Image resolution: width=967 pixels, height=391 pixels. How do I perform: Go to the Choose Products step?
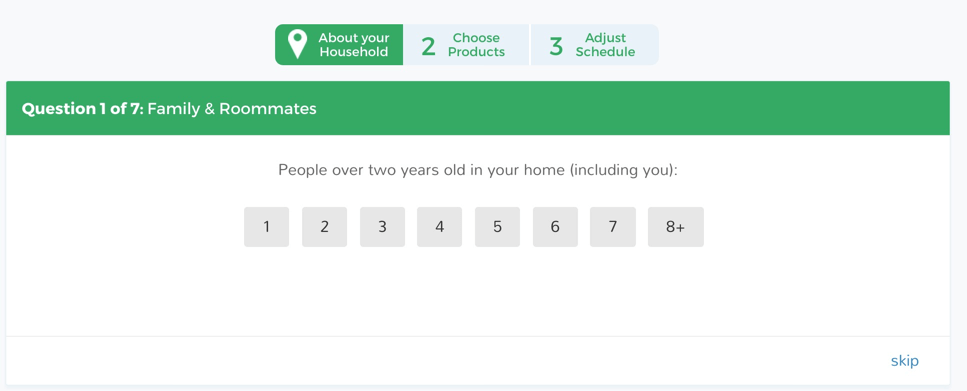[466, 44]
